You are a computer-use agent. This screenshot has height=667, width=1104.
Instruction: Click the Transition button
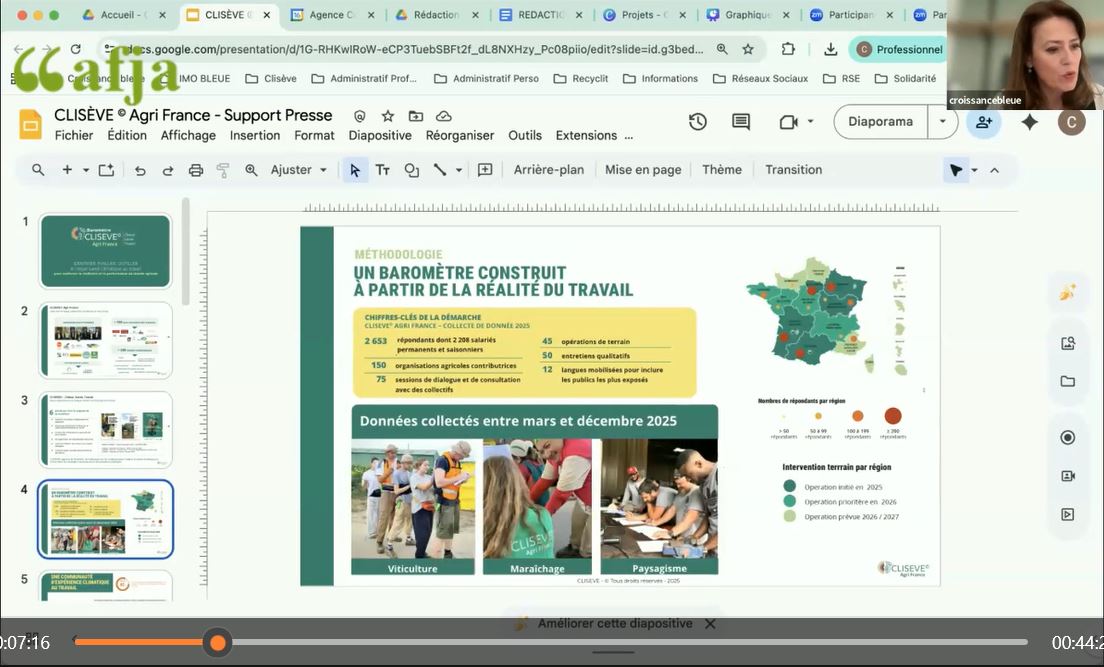coord(793,170)
